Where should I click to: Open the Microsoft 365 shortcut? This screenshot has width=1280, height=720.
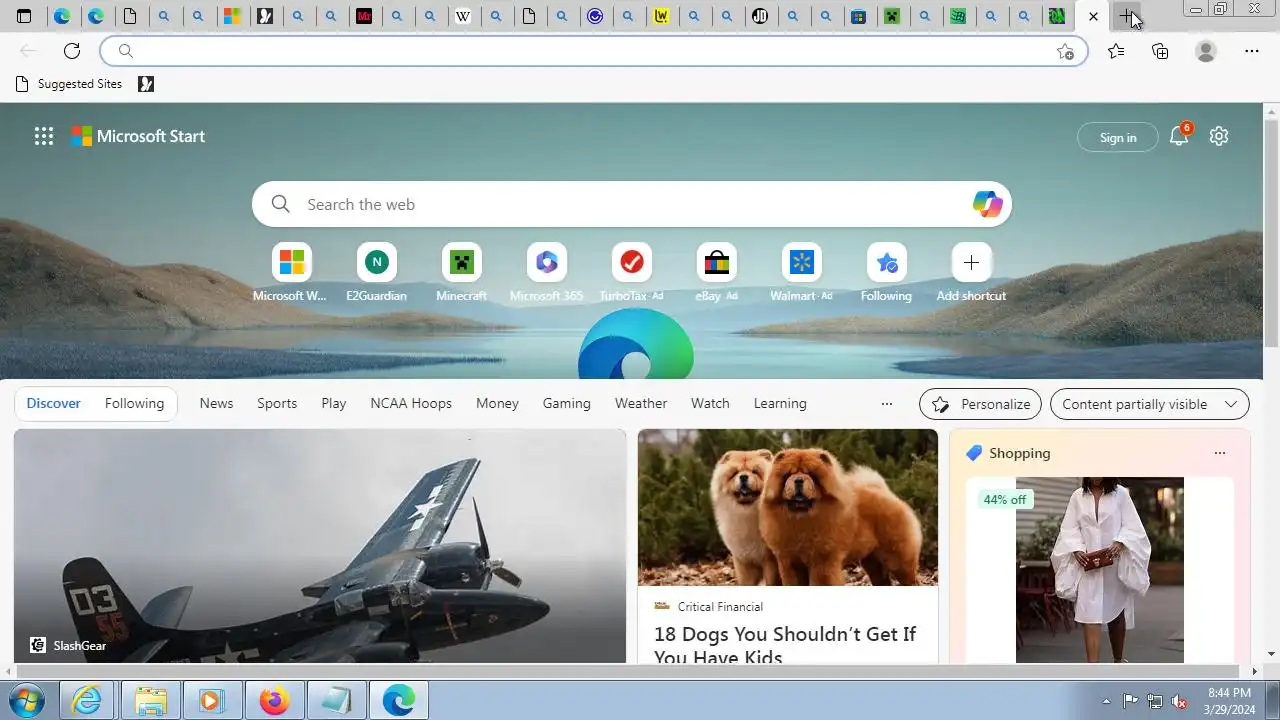pyautogui.click(x=546, y=273)
